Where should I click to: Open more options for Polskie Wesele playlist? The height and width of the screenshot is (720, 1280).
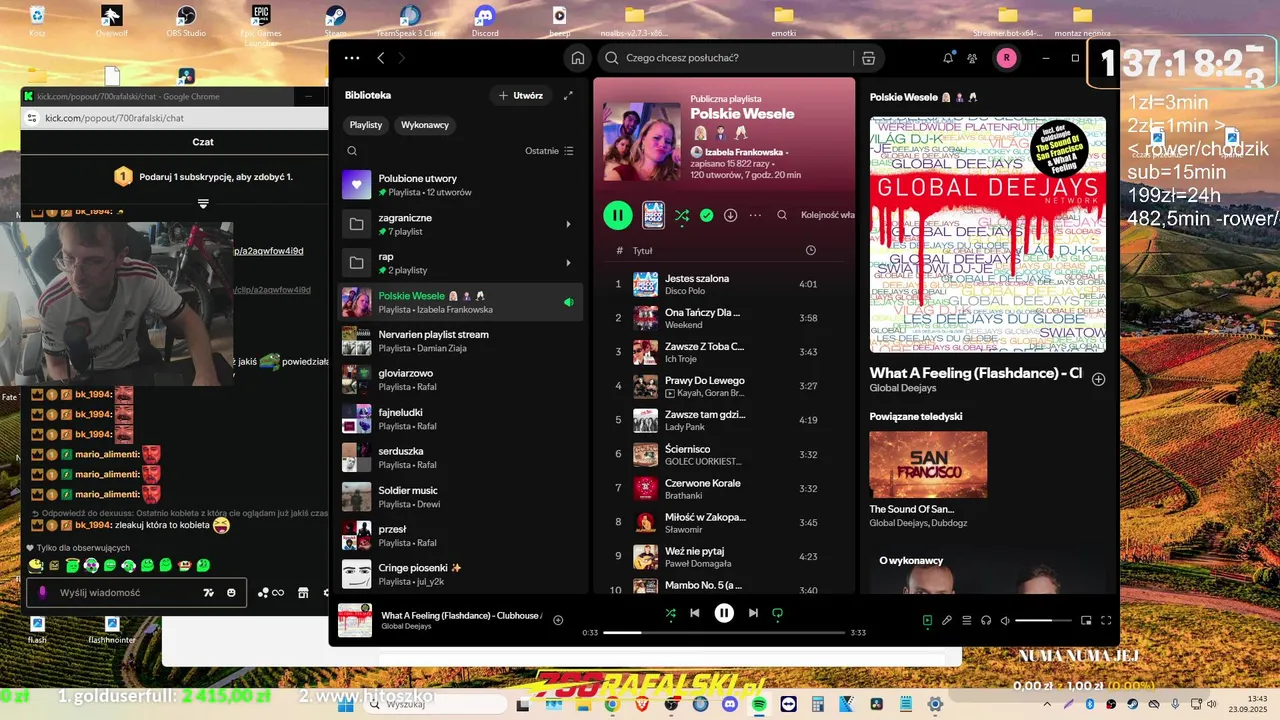[x=755, y=215]
